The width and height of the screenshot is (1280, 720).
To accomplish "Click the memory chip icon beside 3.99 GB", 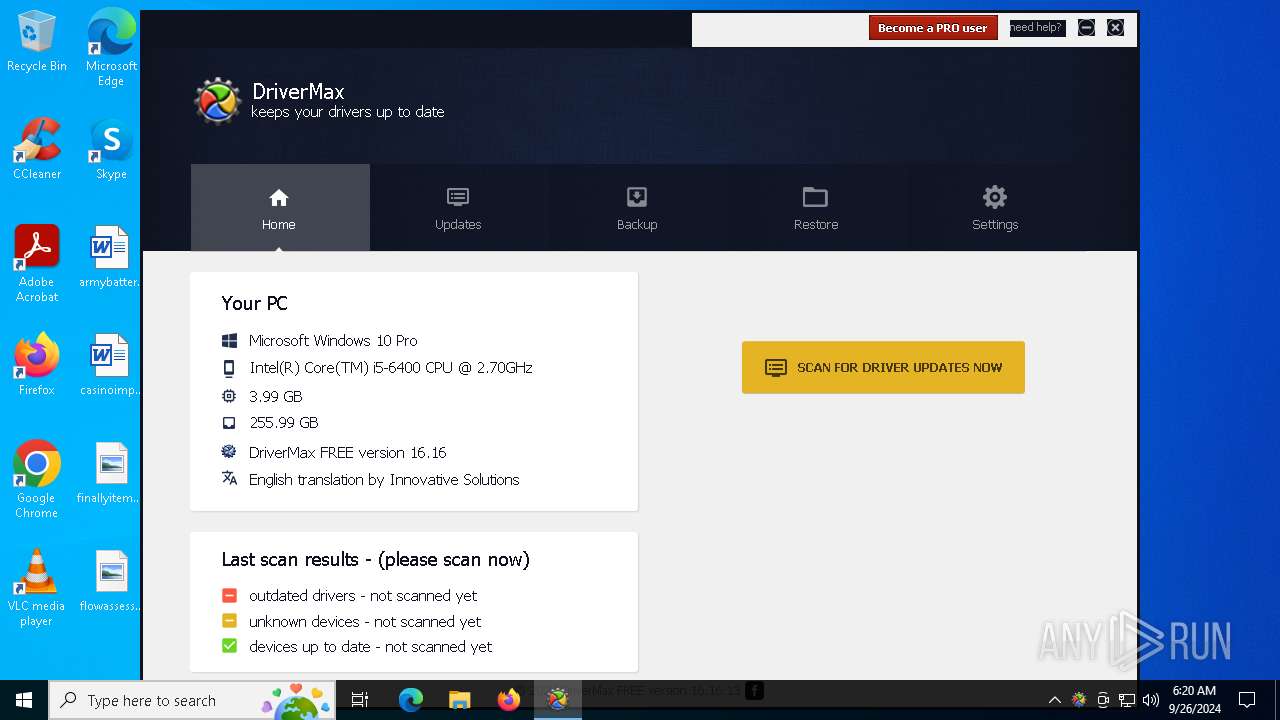I will [x=229, y=396].
